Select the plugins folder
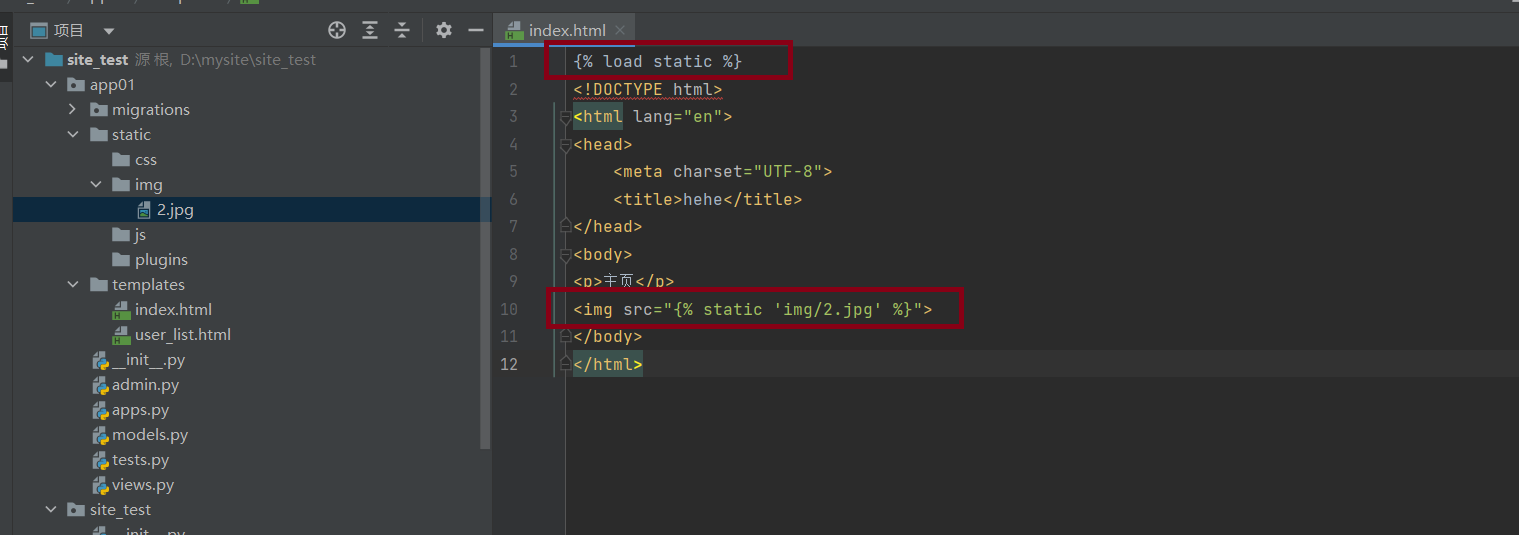 (x=160, y=260)
